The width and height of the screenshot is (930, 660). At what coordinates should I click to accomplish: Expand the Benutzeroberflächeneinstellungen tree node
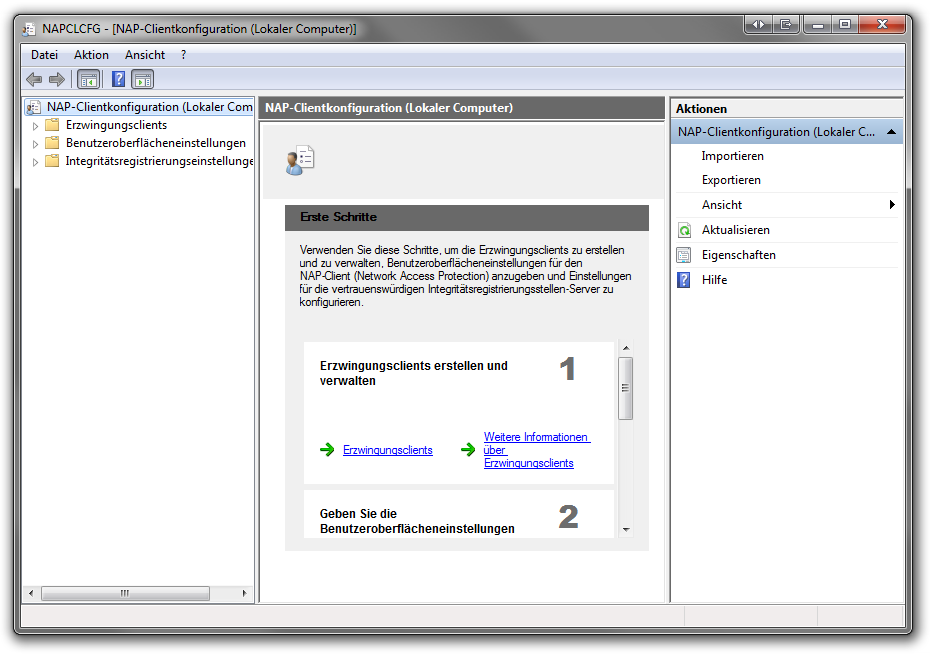[x=36, y=144]
